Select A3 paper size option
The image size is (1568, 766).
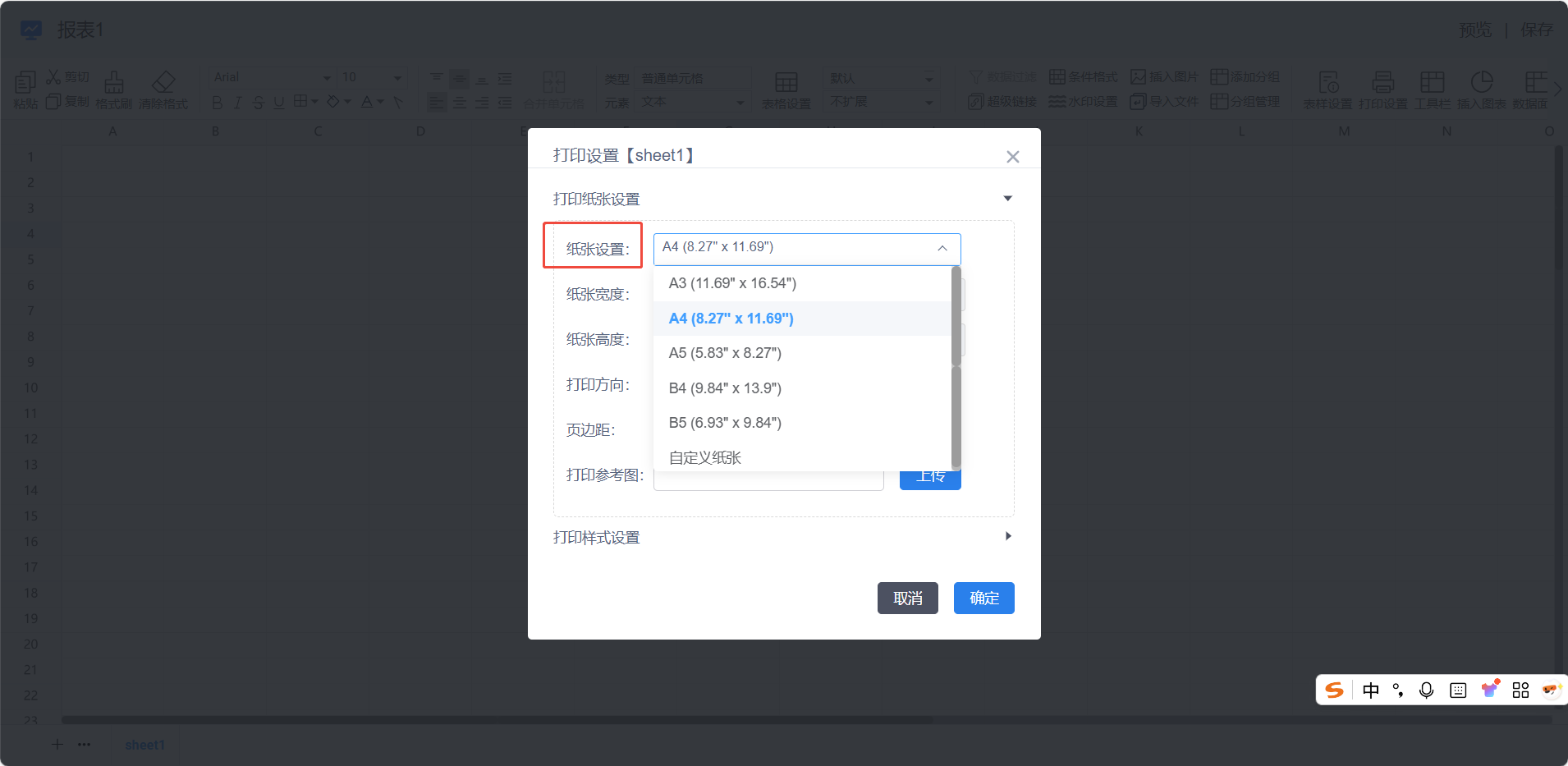pos(732,283)
